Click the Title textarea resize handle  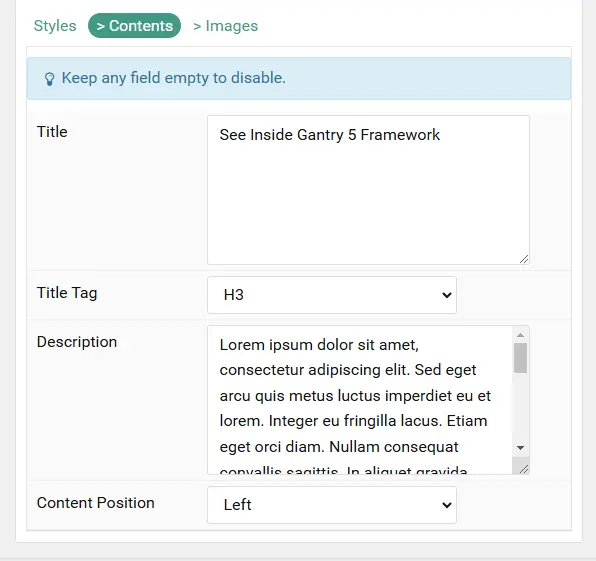coord(524,259)
